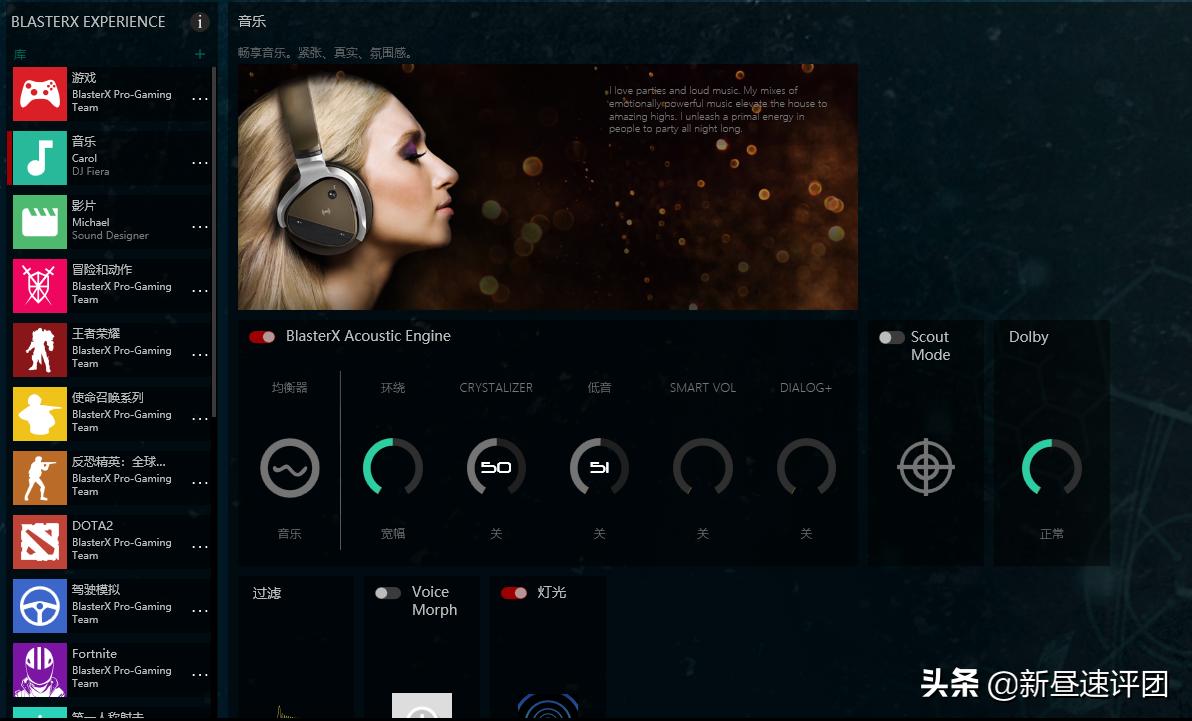Select the 反恐精英 rifleman profile icon
This screenshot has height=721, width=1192.
pos(40,478)
